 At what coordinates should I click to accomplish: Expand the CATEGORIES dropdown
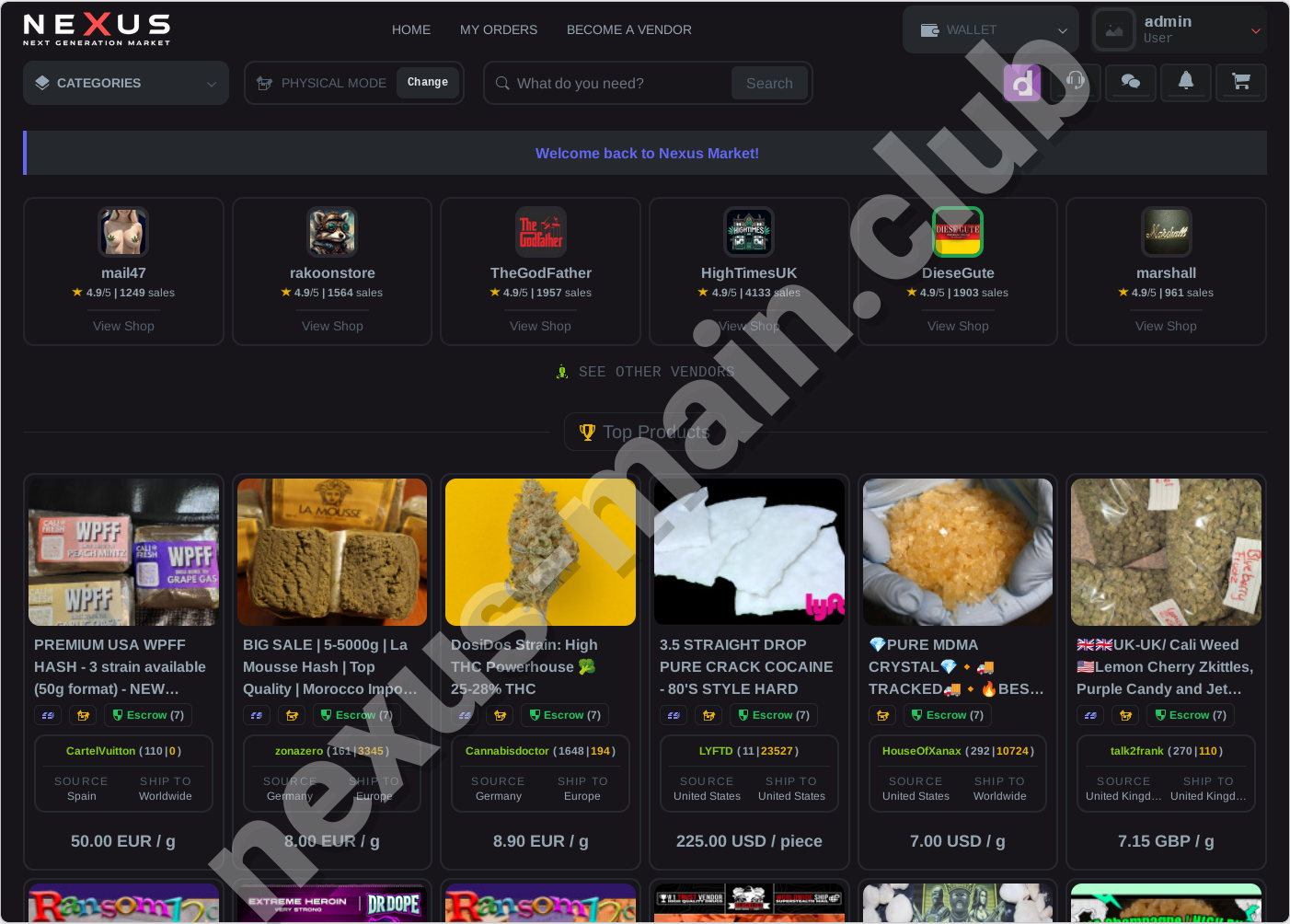click(125, 82)
